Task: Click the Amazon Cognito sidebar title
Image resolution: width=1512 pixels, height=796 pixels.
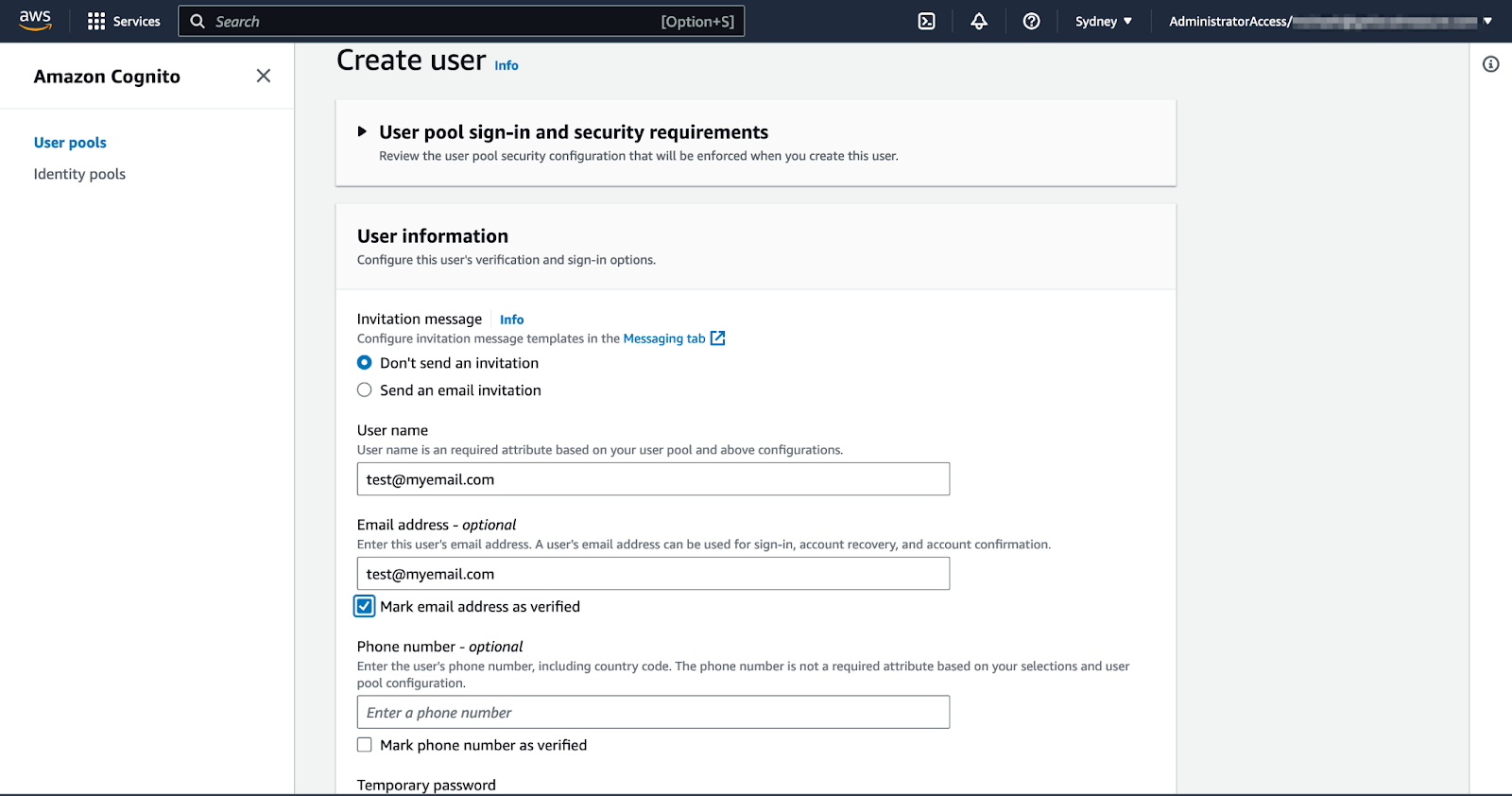Action: pos(107,77)
